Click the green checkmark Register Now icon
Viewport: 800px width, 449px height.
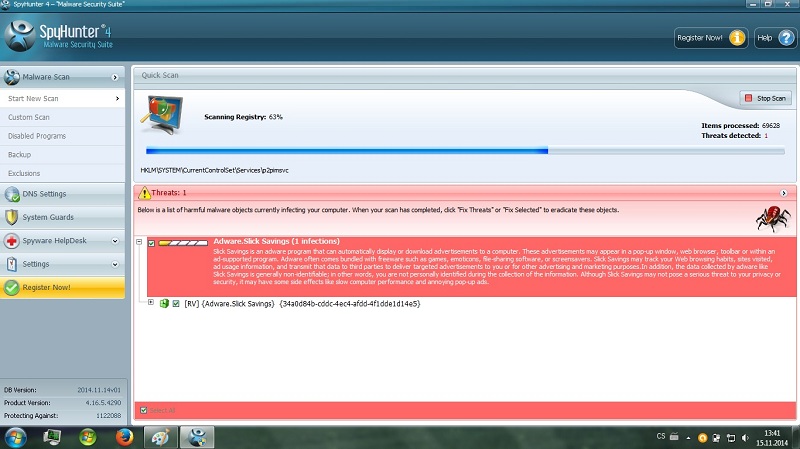(12, 288)
